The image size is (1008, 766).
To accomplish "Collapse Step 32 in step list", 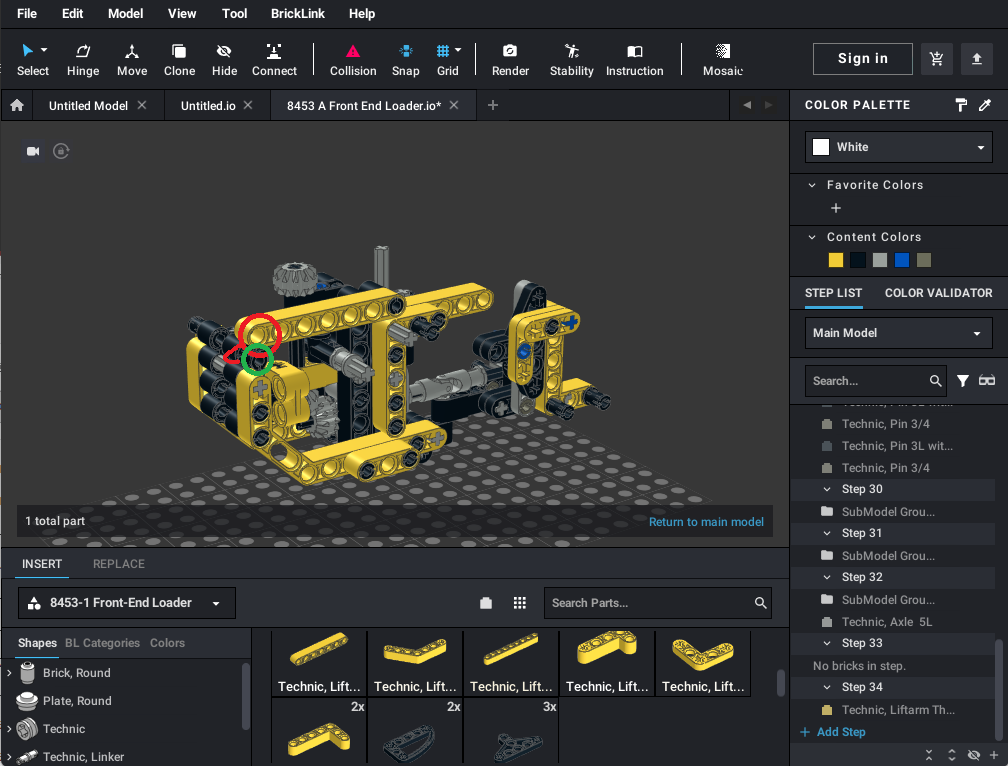I will [827, 577].
